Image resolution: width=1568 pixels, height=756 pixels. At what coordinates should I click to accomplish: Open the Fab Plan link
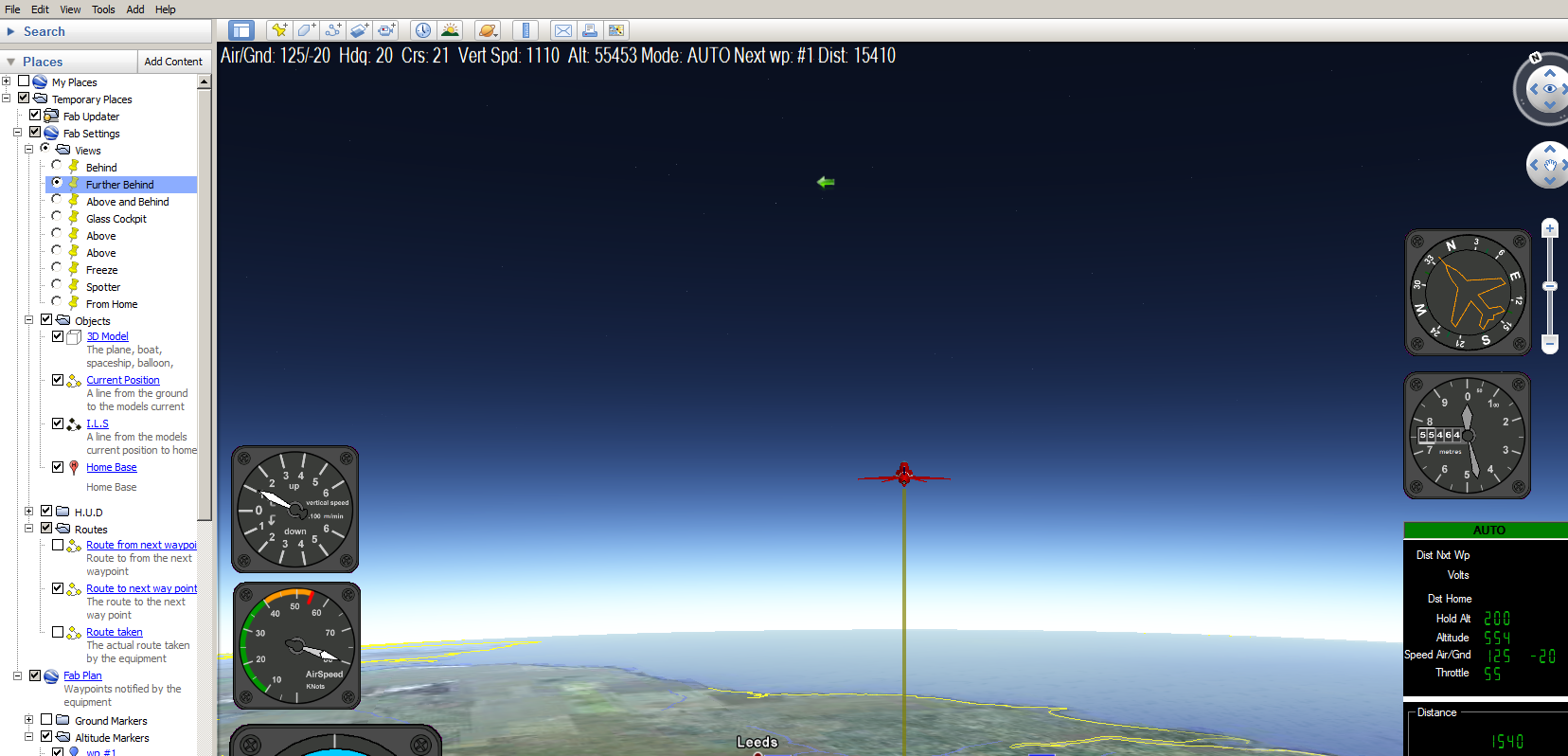tap(82, 675)
